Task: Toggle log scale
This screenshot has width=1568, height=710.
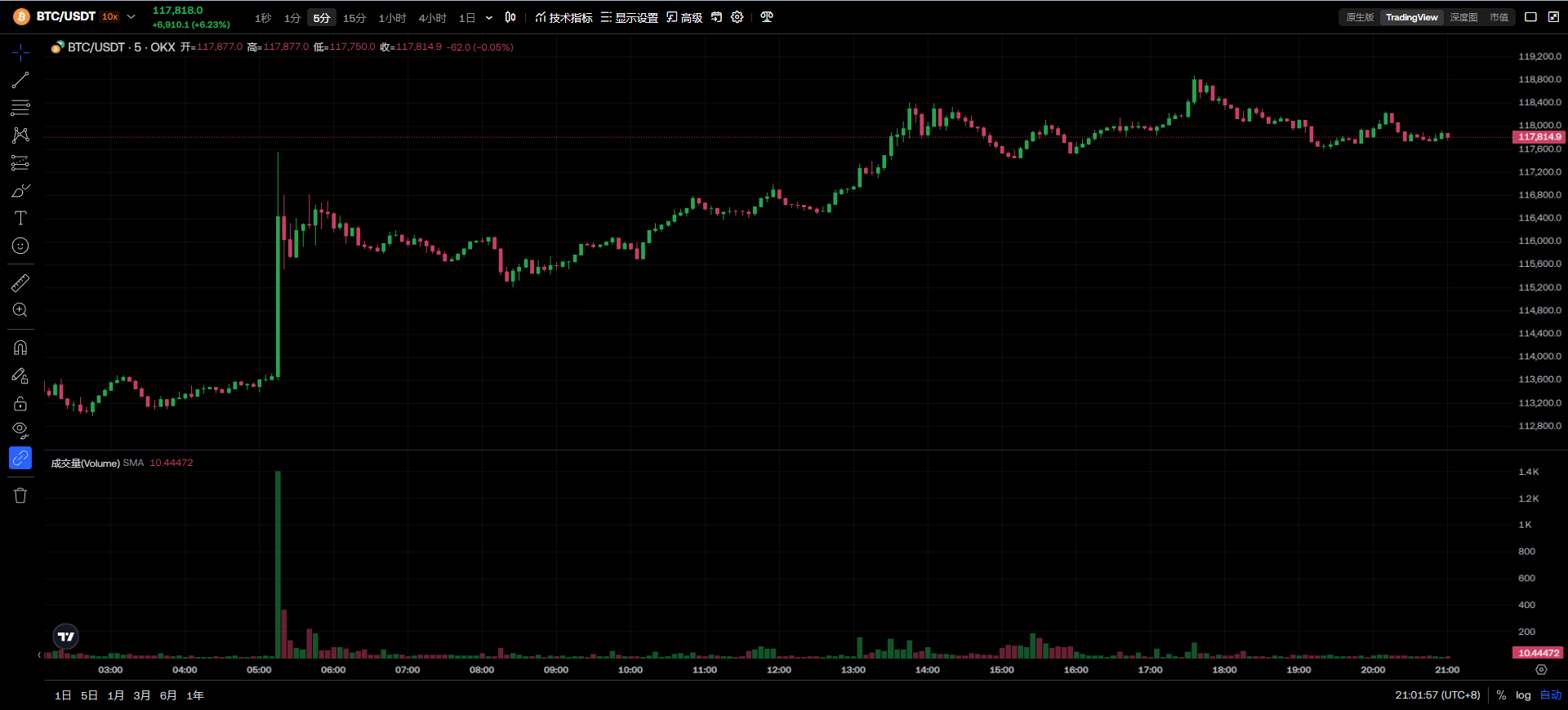Action: tap(1523, 695)
